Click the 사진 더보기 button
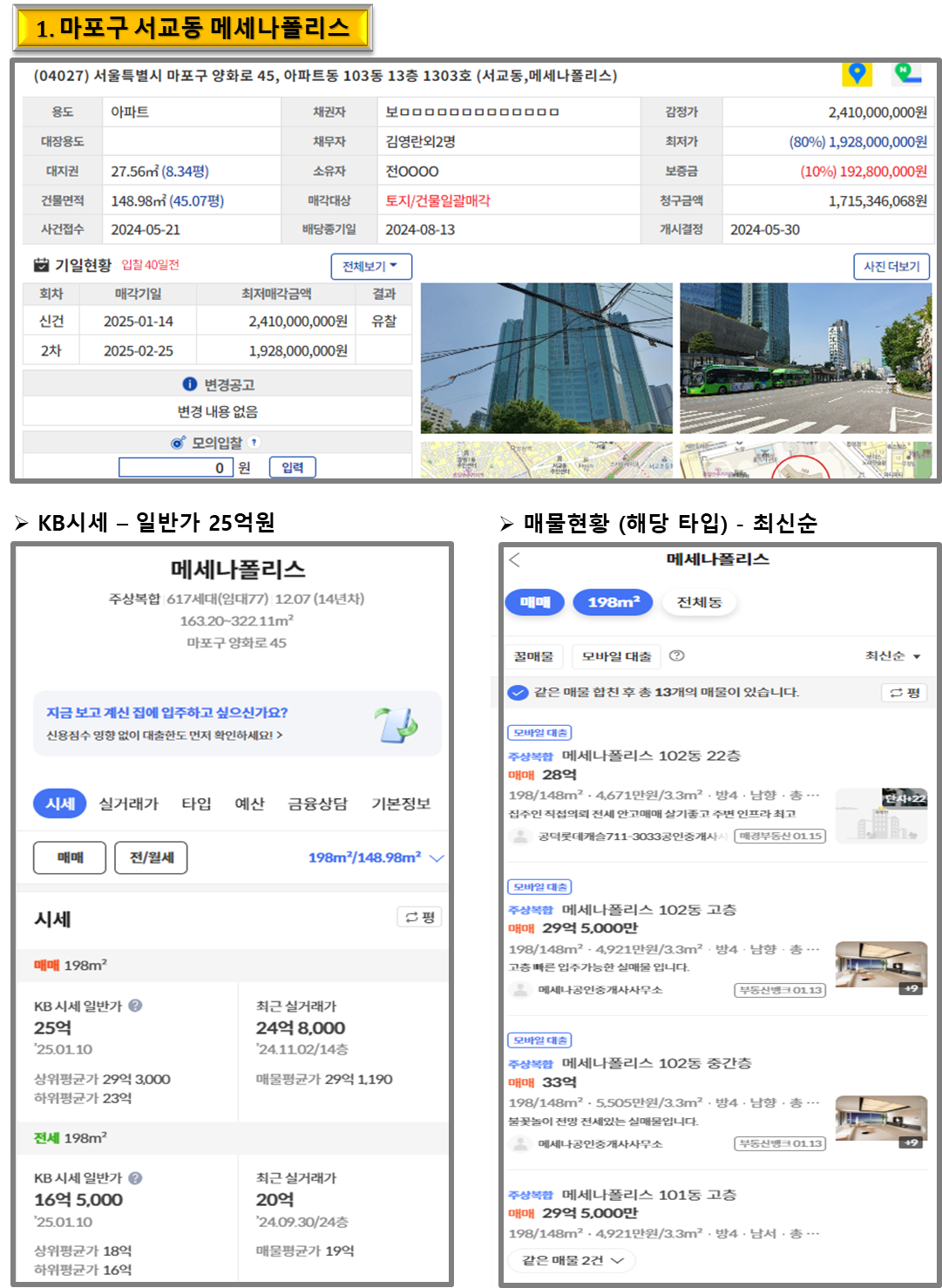 [891, 267]
